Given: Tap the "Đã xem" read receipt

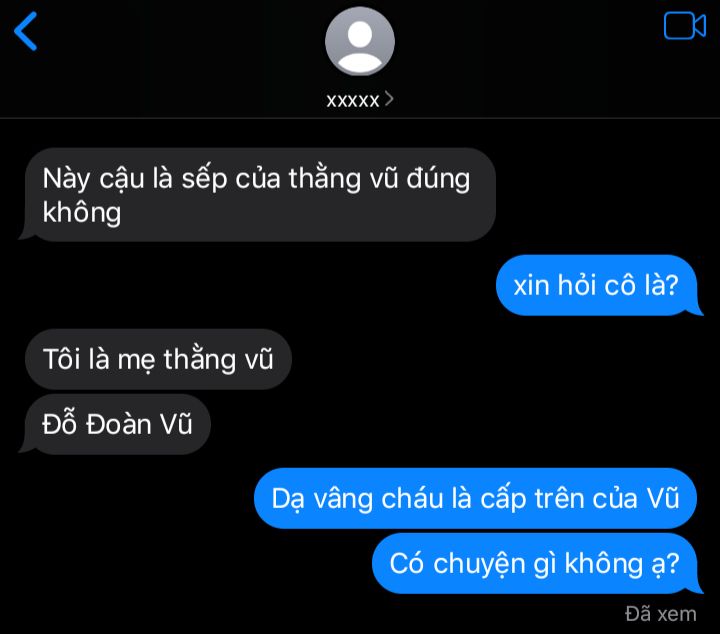Looking at the screenshot, I should 660,614.
